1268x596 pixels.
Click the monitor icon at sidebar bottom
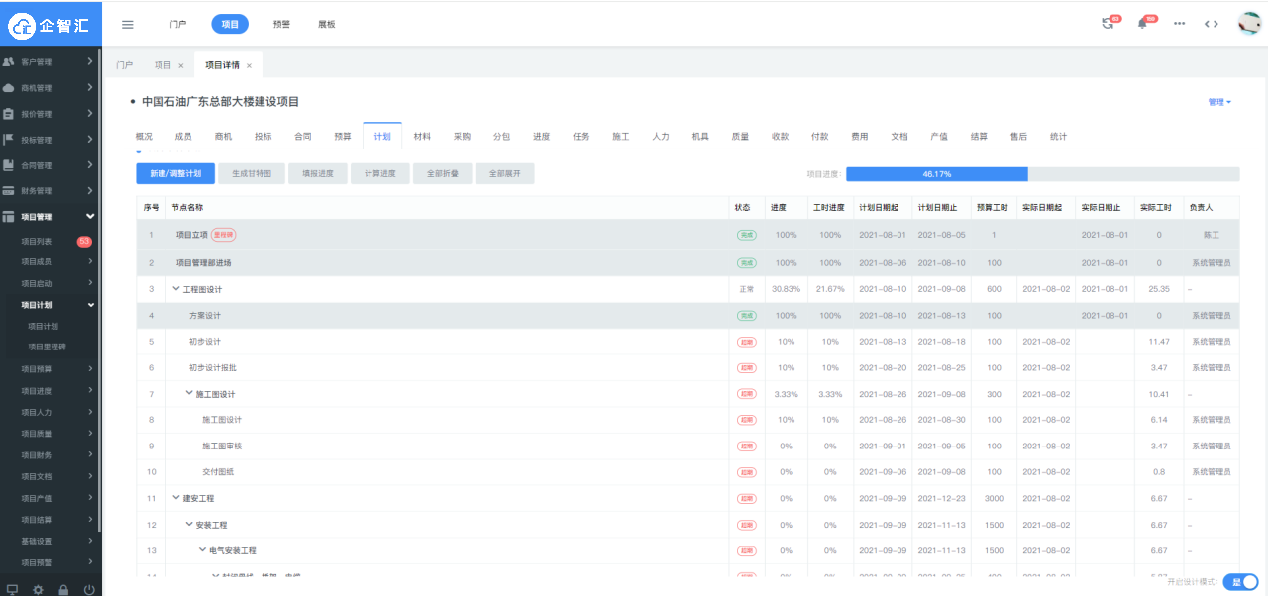click(x=12, y=589)
